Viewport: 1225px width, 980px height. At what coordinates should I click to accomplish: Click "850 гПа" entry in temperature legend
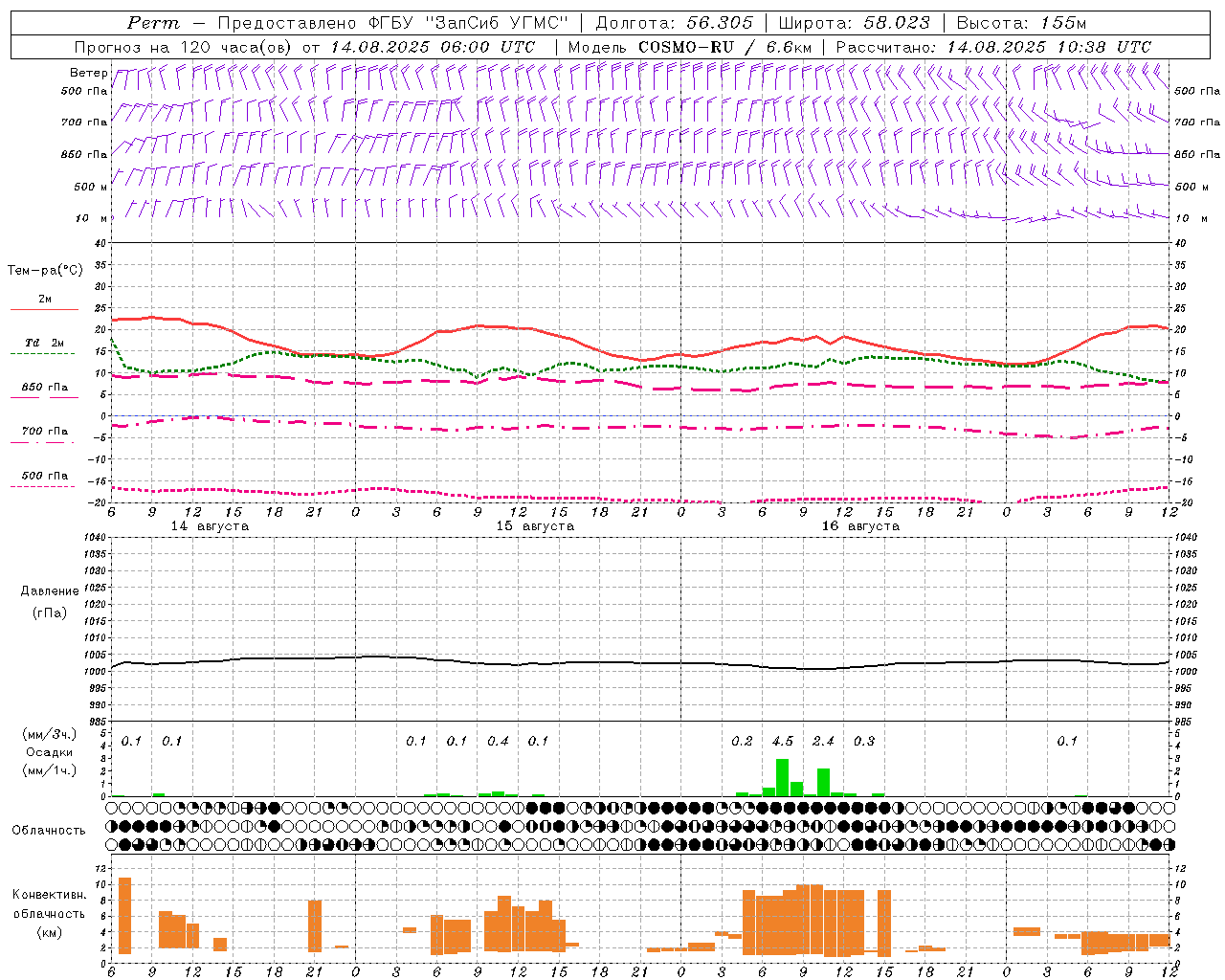click(x=45, y=388)
